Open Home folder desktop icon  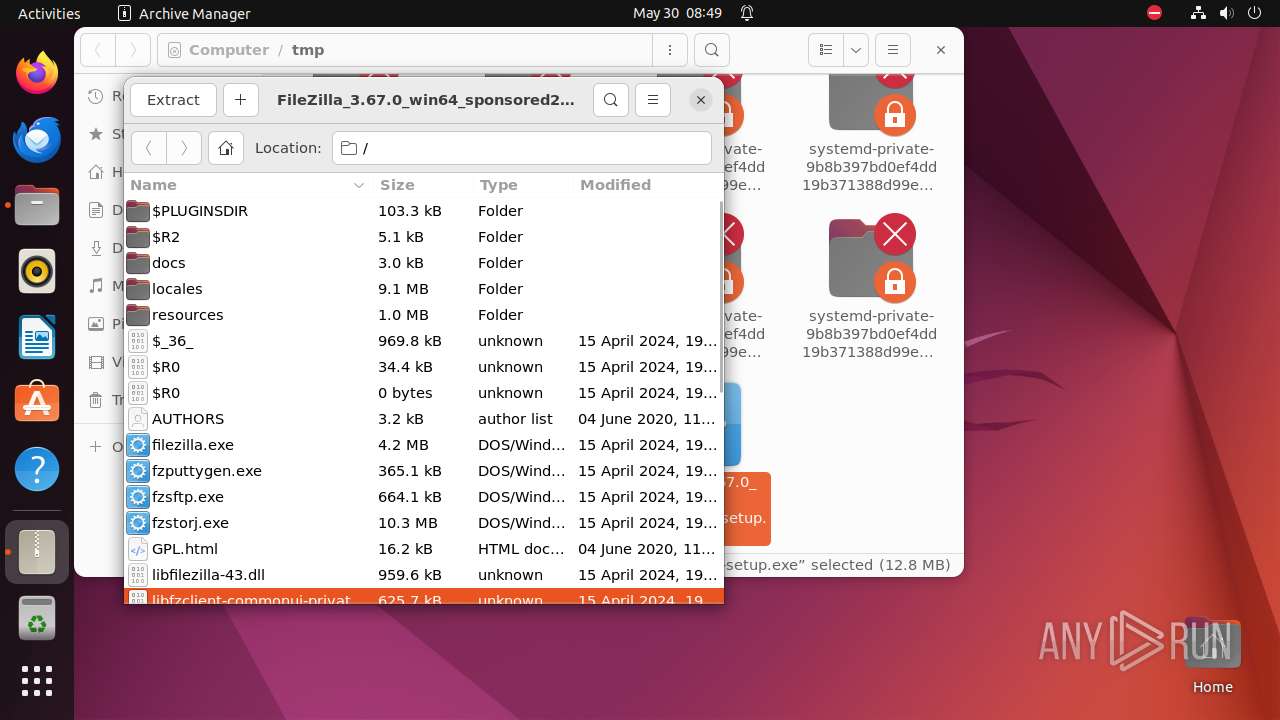pos(1213,657)
